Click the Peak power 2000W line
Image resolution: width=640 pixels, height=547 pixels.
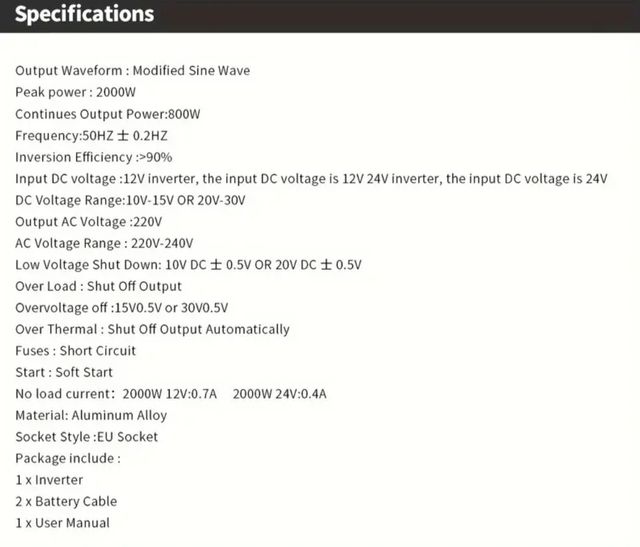tap(76, 92)
